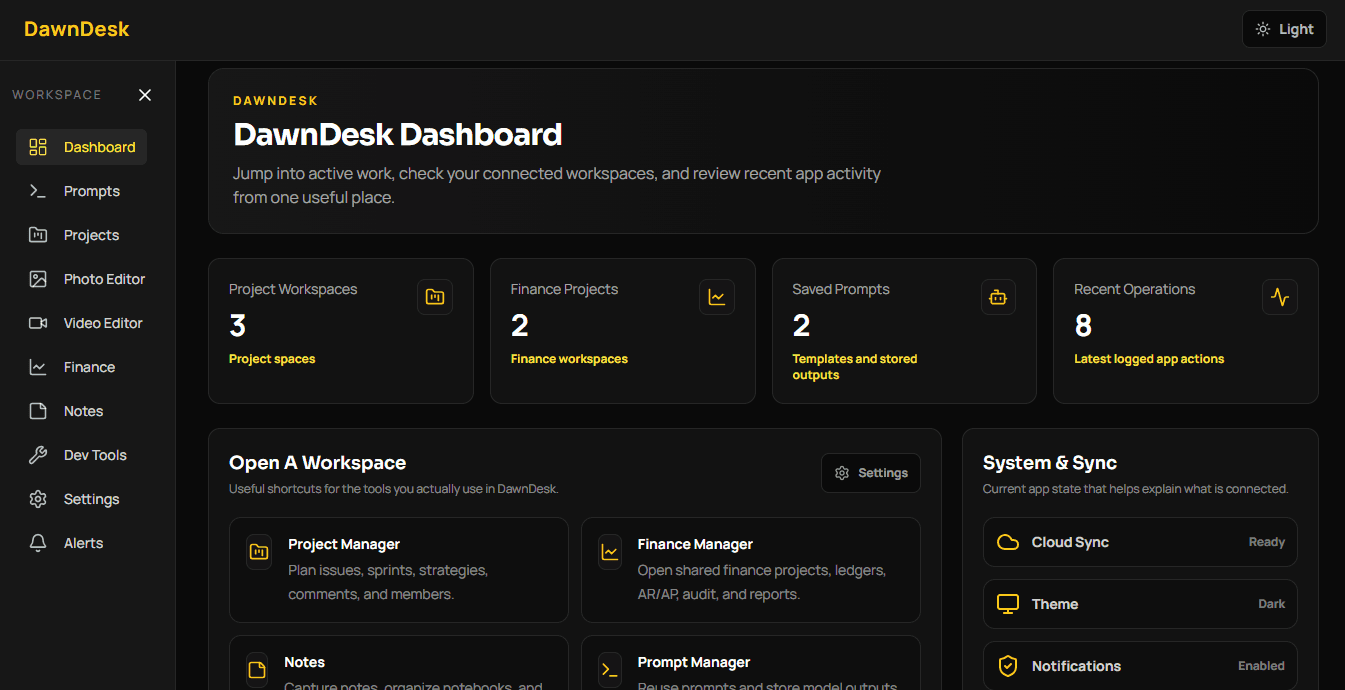The width and height of the screenshot is (1345, 690).
Task: Click the Theme Dark status row
Action: (x=1140, y=604)
